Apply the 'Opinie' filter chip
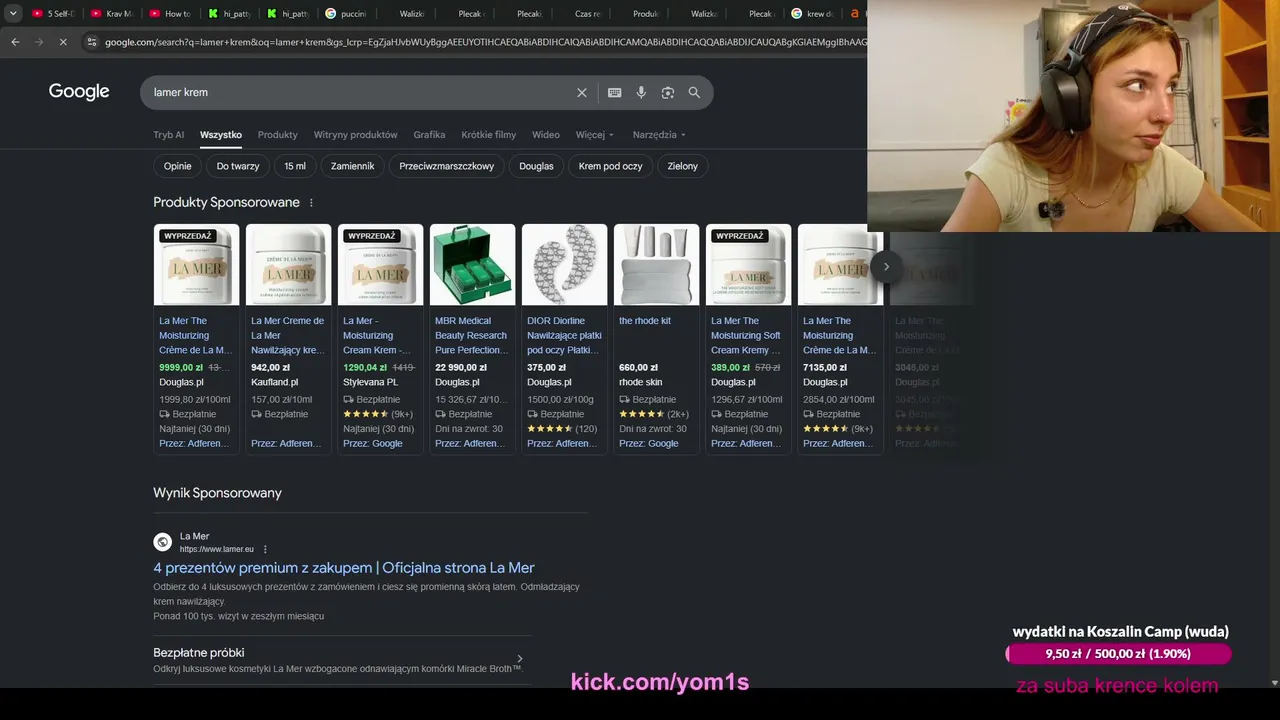This screenshot has width=1280, height=720. [x=177, y=166]
